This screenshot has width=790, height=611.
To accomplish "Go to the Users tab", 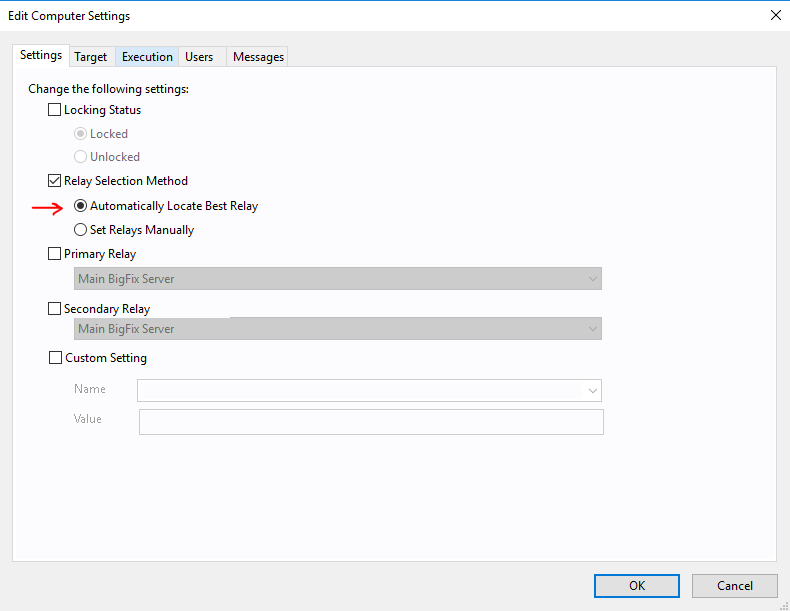I will 199,57.
